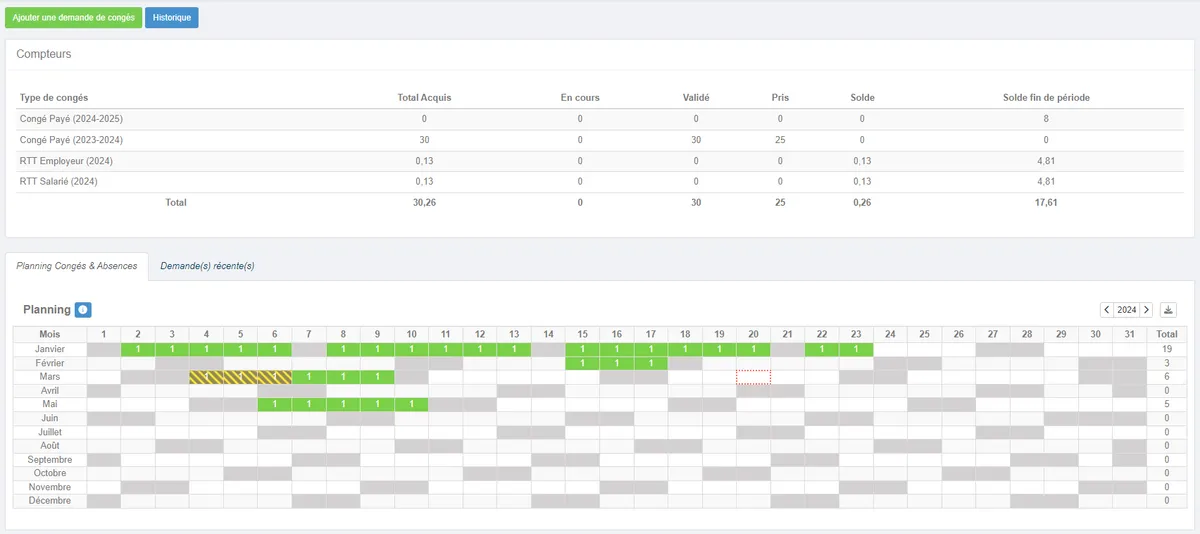Open the Demande(s) récente(s) tab

click(207, 266)
